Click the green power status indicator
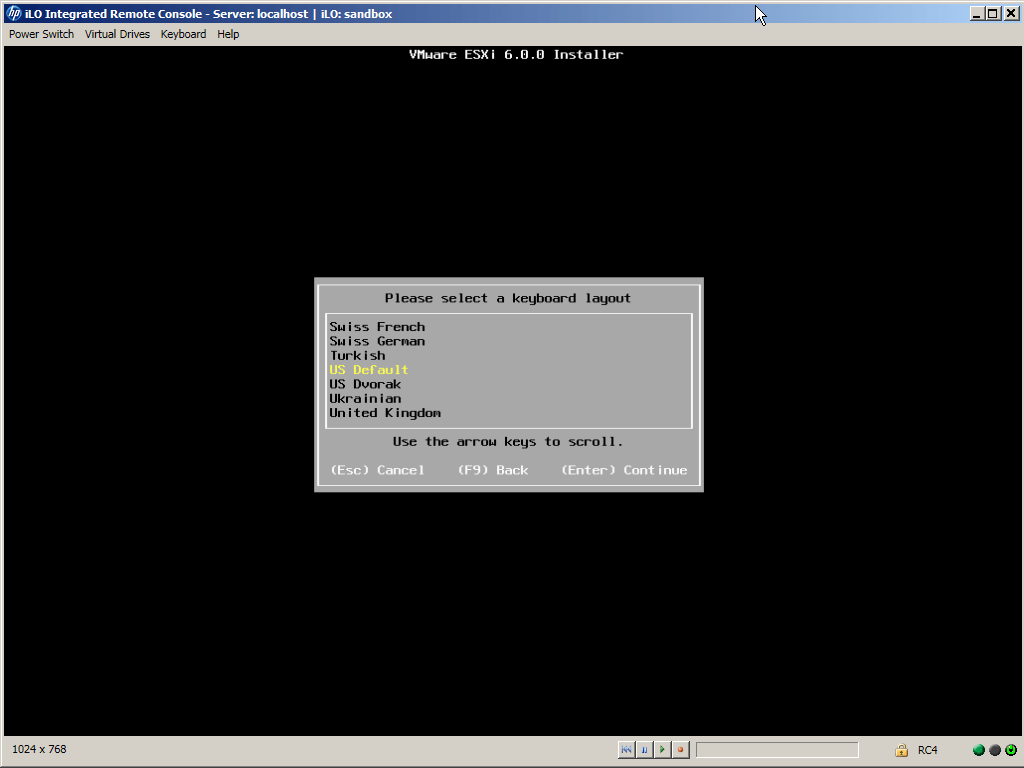Viewport: 1024px width, 768px height. point(1011,750)
